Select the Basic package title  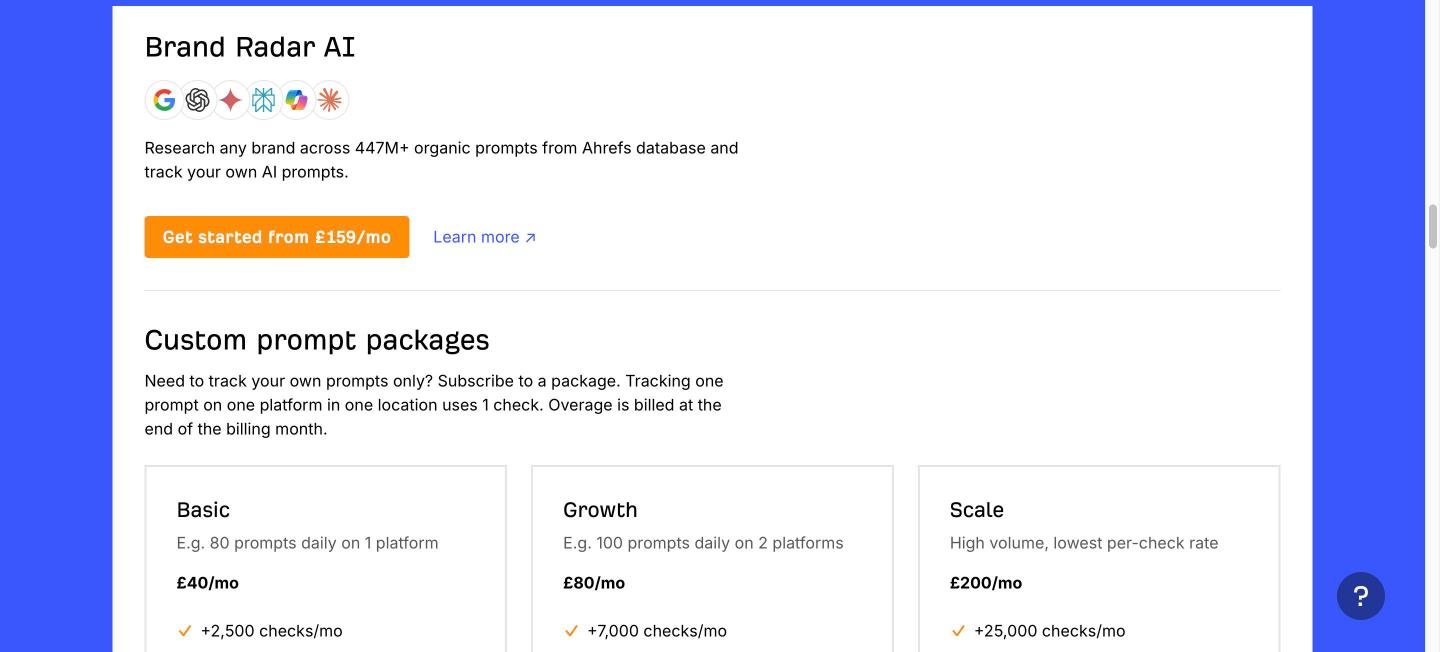pyautogui.click(x=203, y=510)
